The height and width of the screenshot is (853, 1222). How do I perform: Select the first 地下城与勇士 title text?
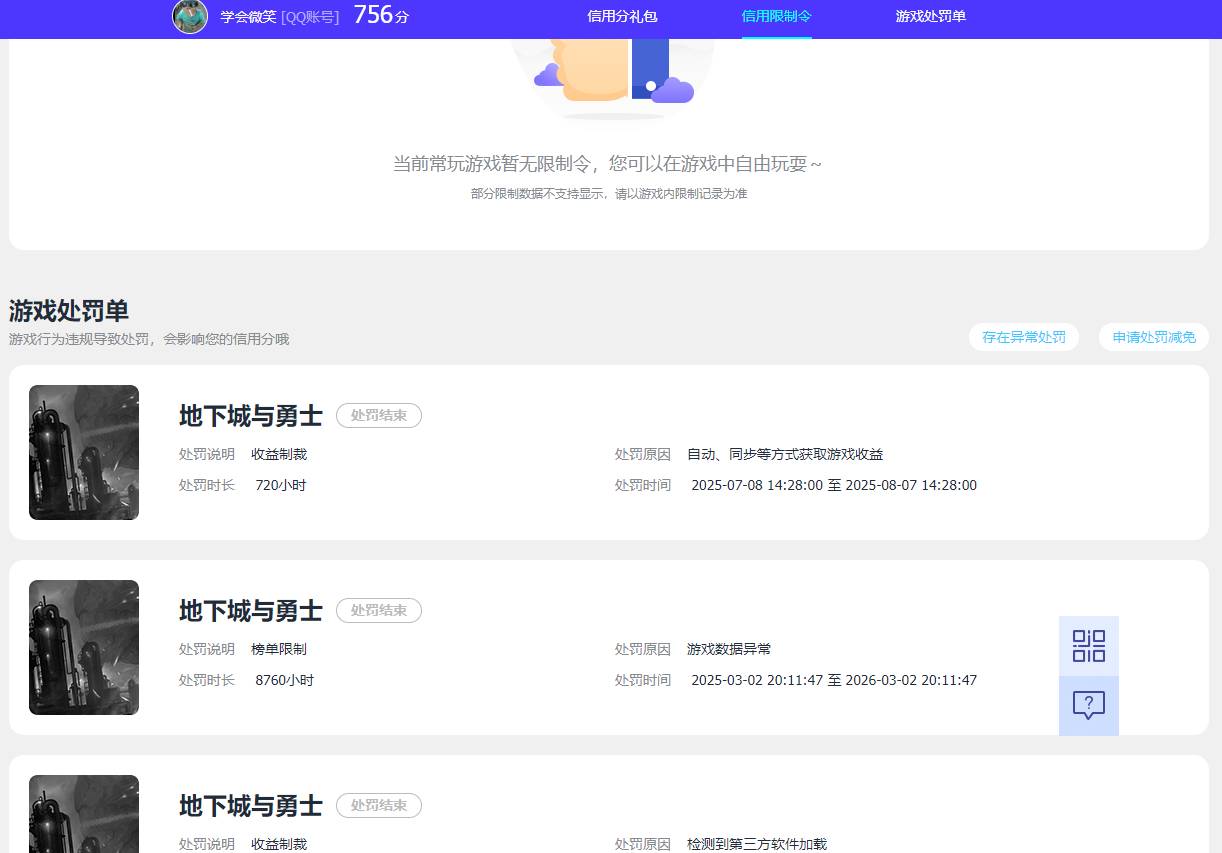click(249, 415)
